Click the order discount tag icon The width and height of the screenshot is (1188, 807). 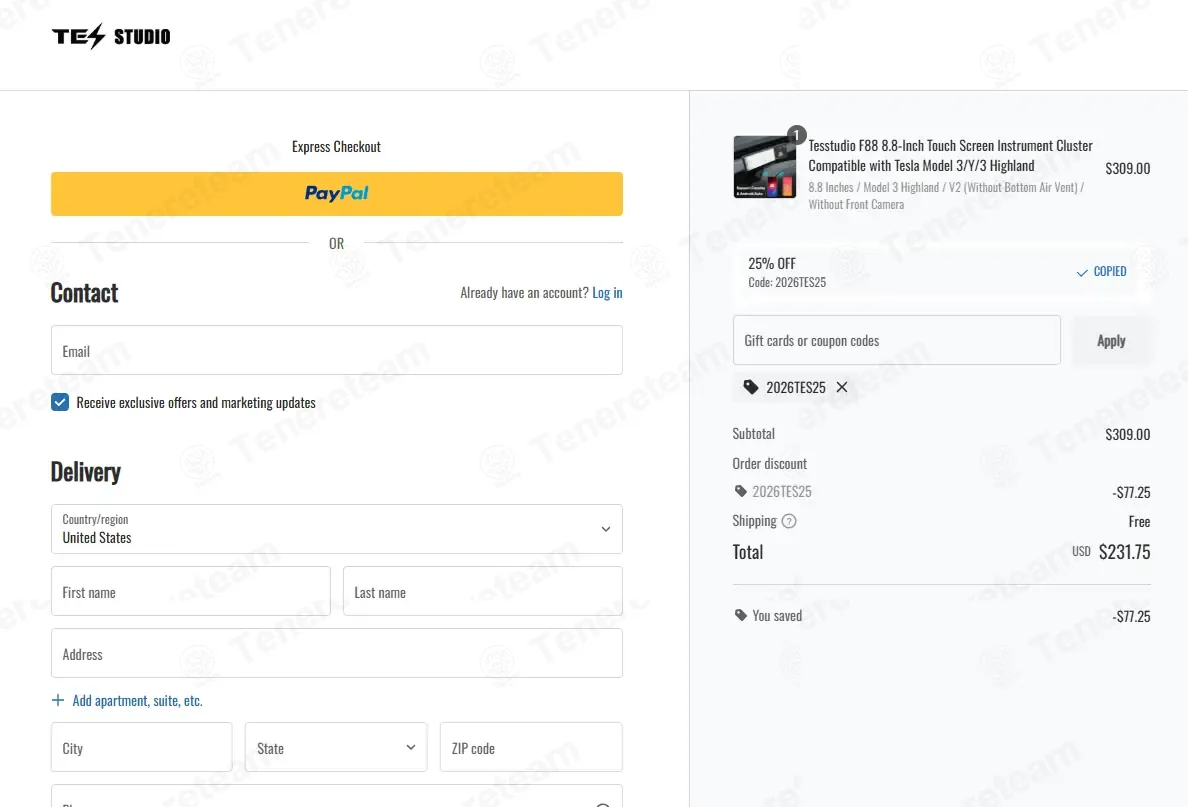[x=740, y=491]
